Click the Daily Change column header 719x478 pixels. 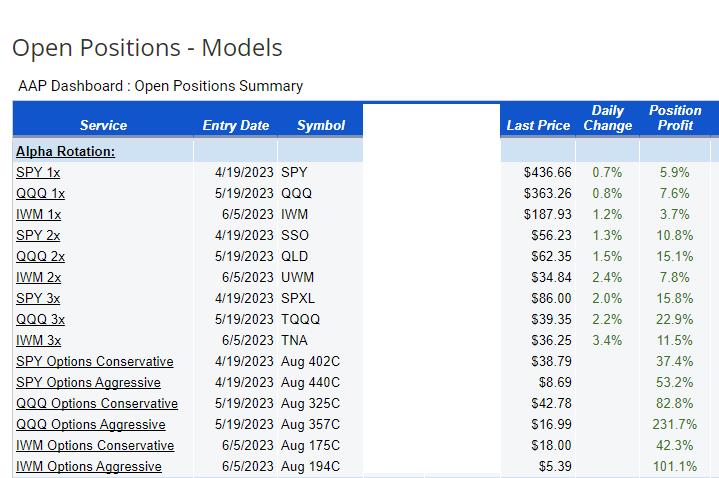point(608,118)
